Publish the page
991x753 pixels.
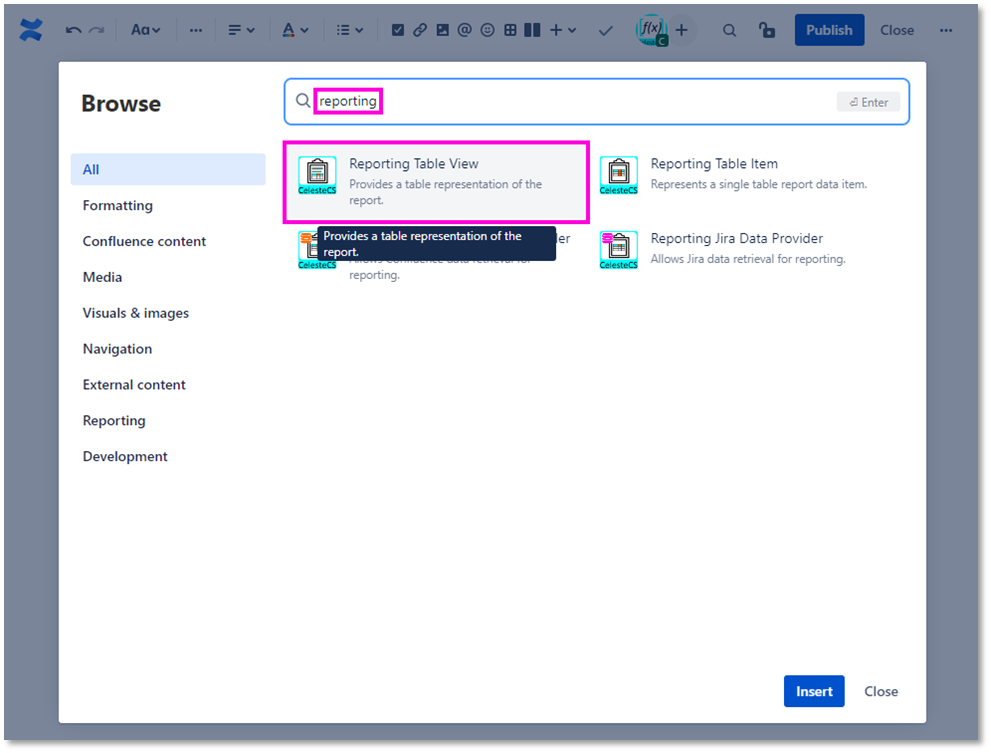tap(829, 30)
